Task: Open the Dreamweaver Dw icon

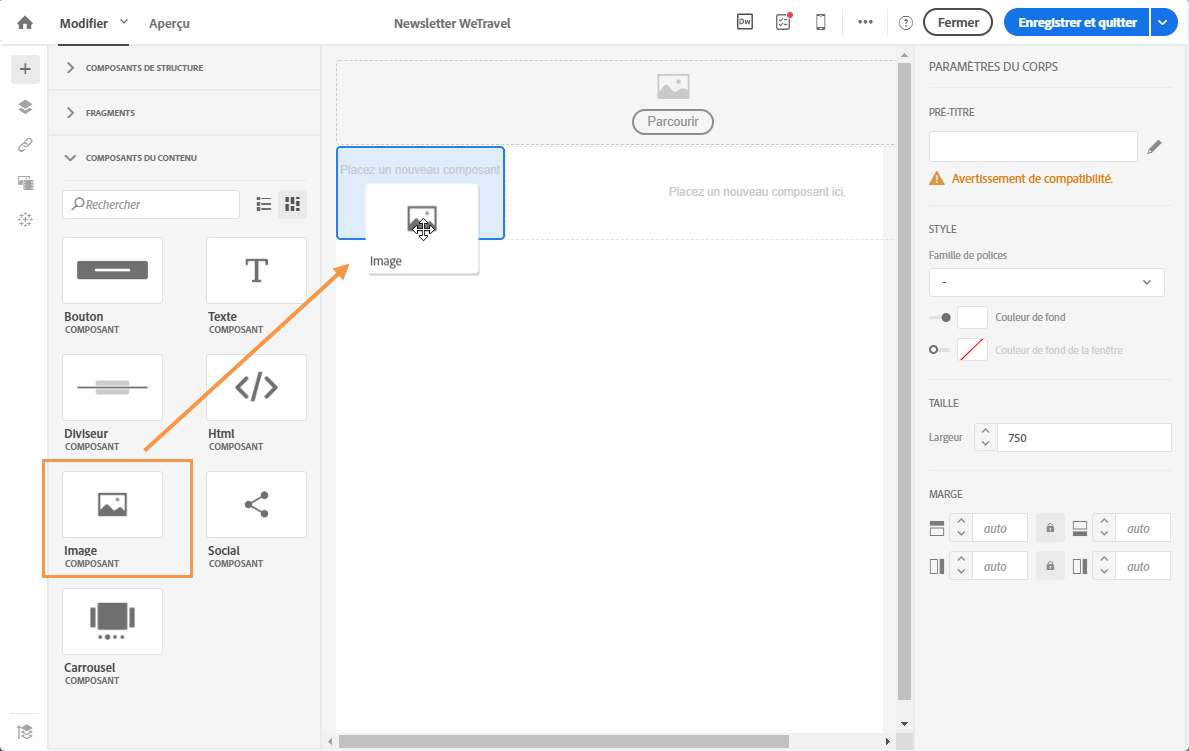Action: (x=745, y=22)
